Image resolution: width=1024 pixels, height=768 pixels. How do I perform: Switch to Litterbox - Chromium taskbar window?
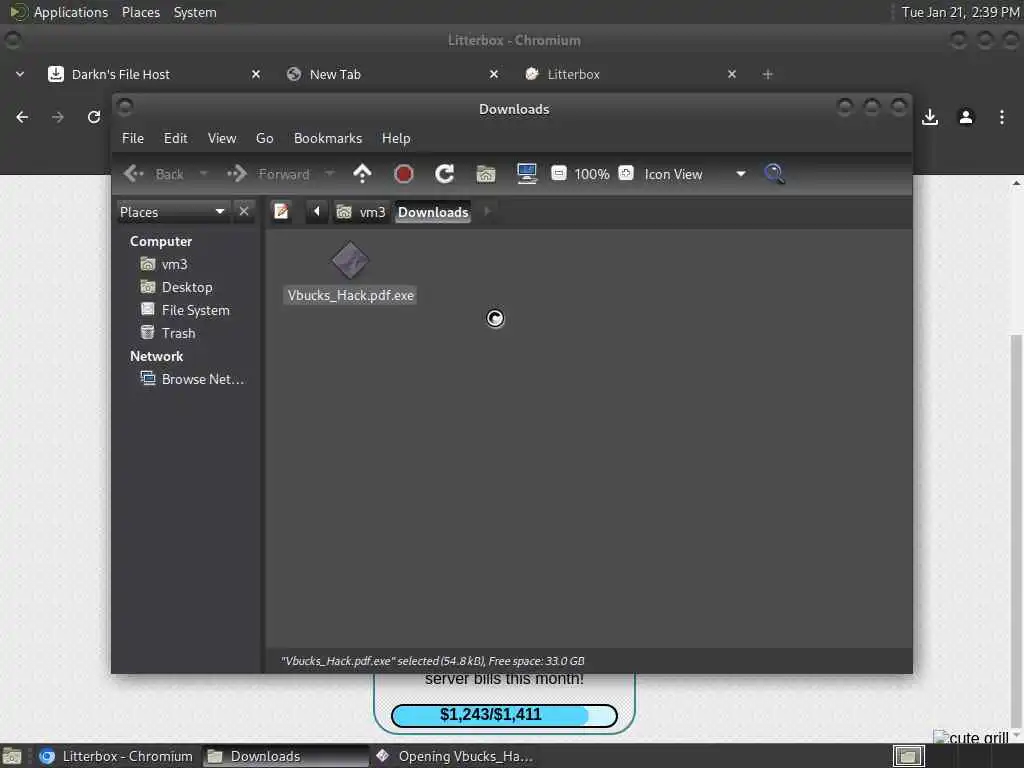[116, 756]
